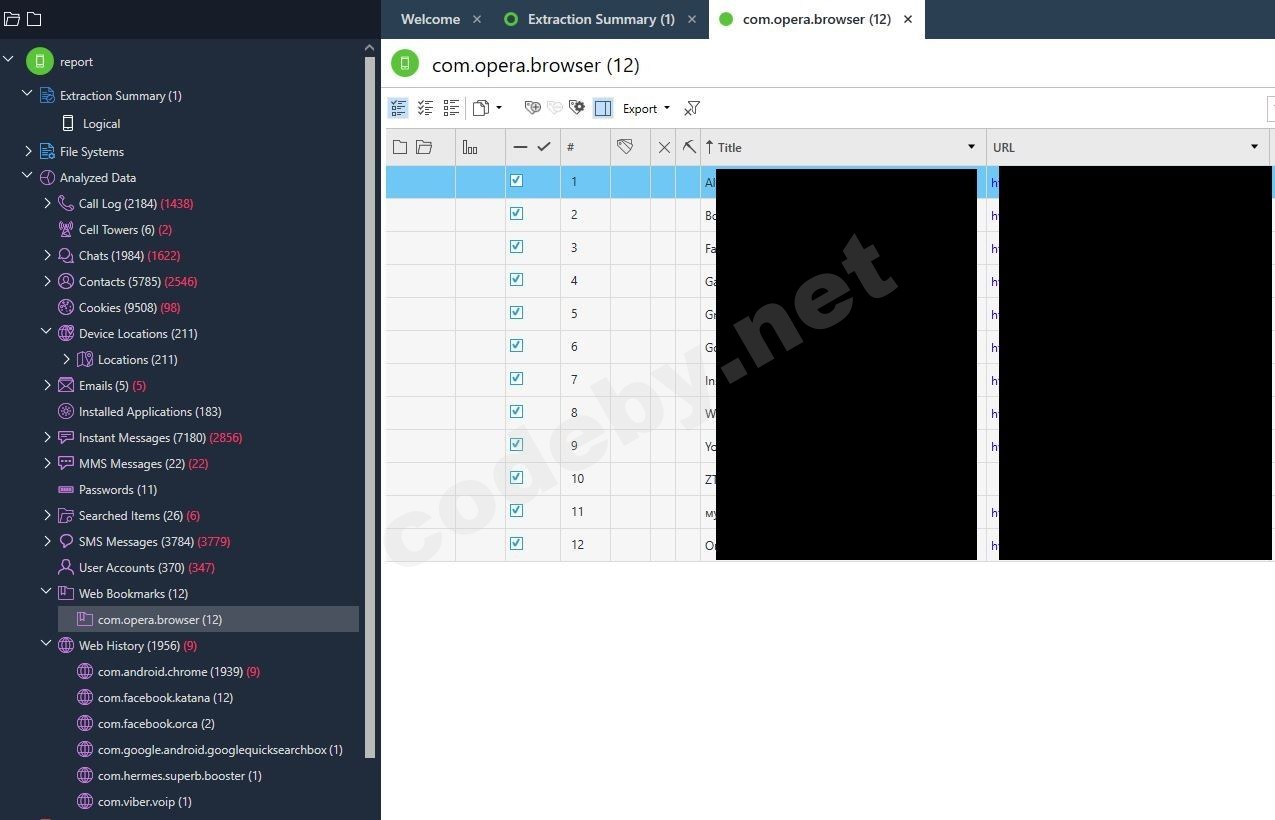
Task: Click the clear filter funnel icon
Action: [x=691, y=108]
